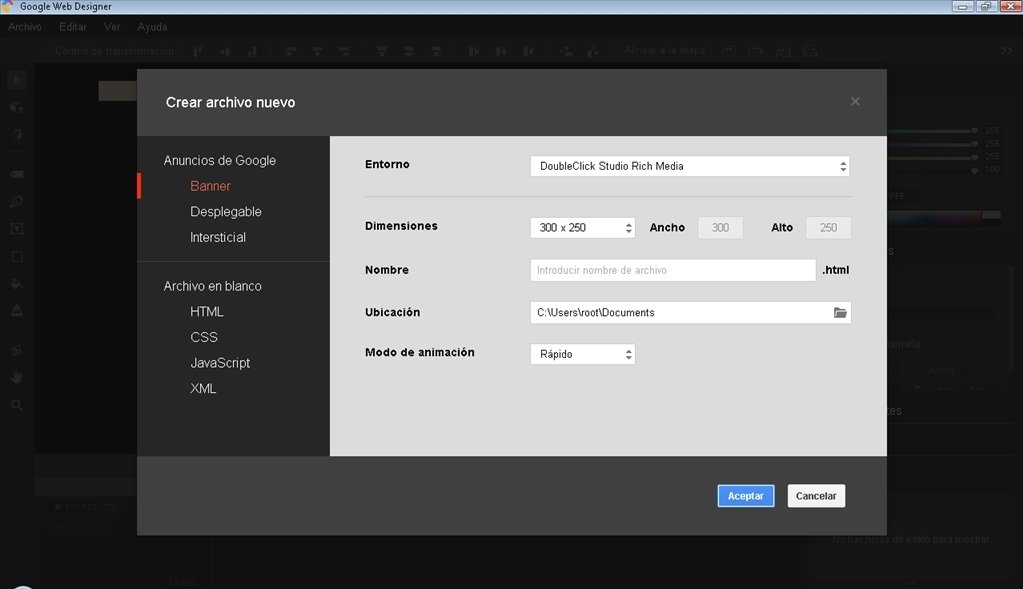
Task: Click the Ubicación path field
Action: 690,312
